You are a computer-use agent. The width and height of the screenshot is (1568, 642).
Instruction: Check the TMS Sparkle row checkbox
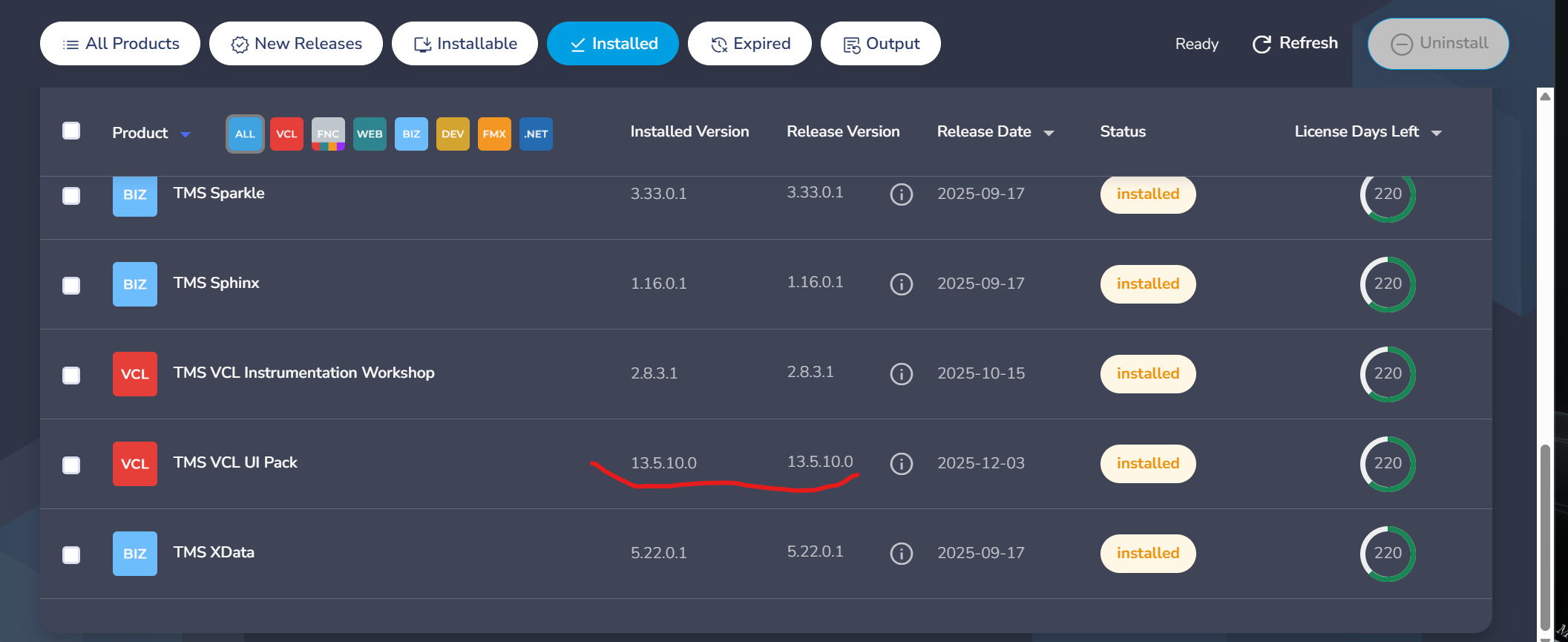coord(71,196)
